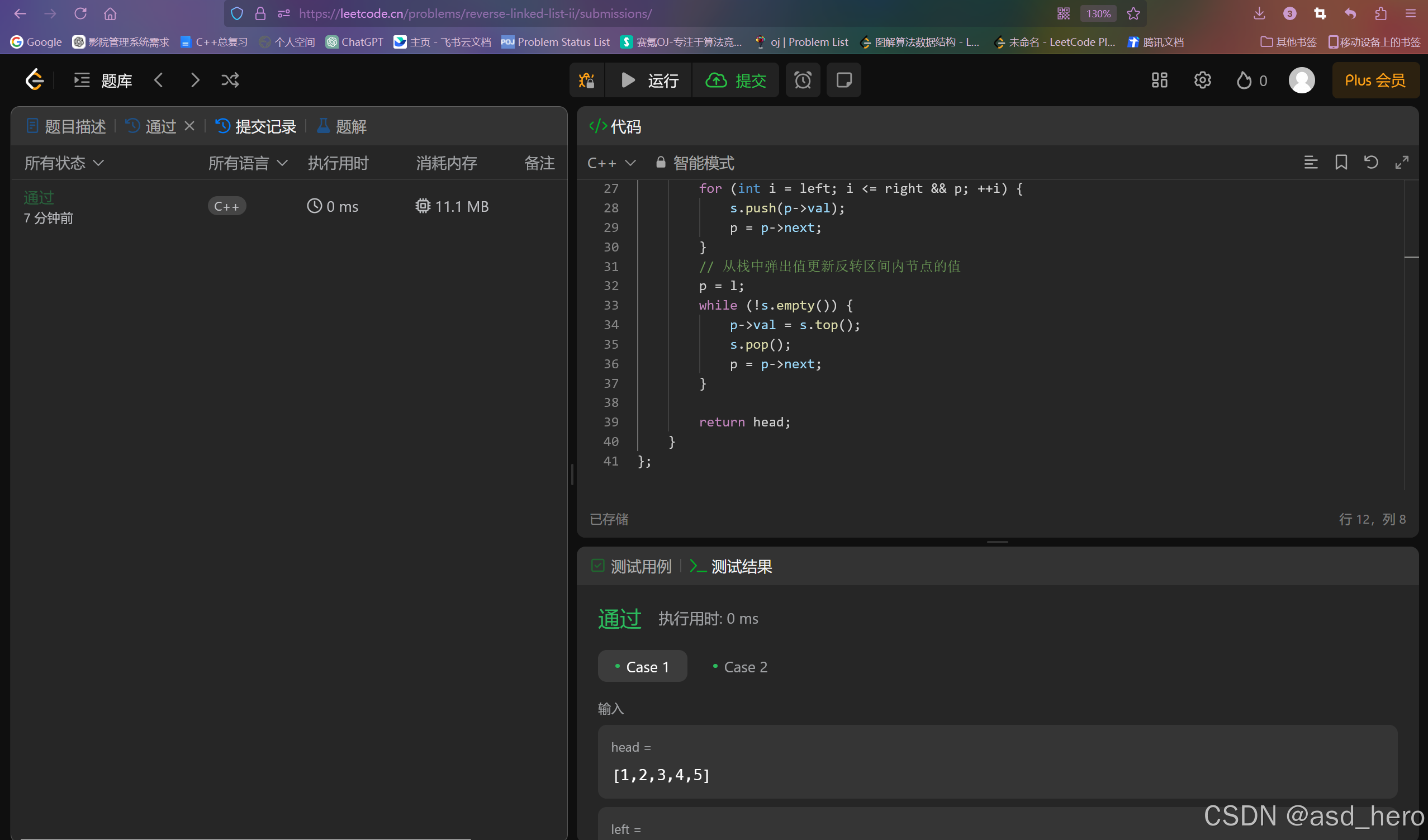This screenshot has height=840, width=1428.
Task: Select the Case 1 test case
Action: (642, 667)
